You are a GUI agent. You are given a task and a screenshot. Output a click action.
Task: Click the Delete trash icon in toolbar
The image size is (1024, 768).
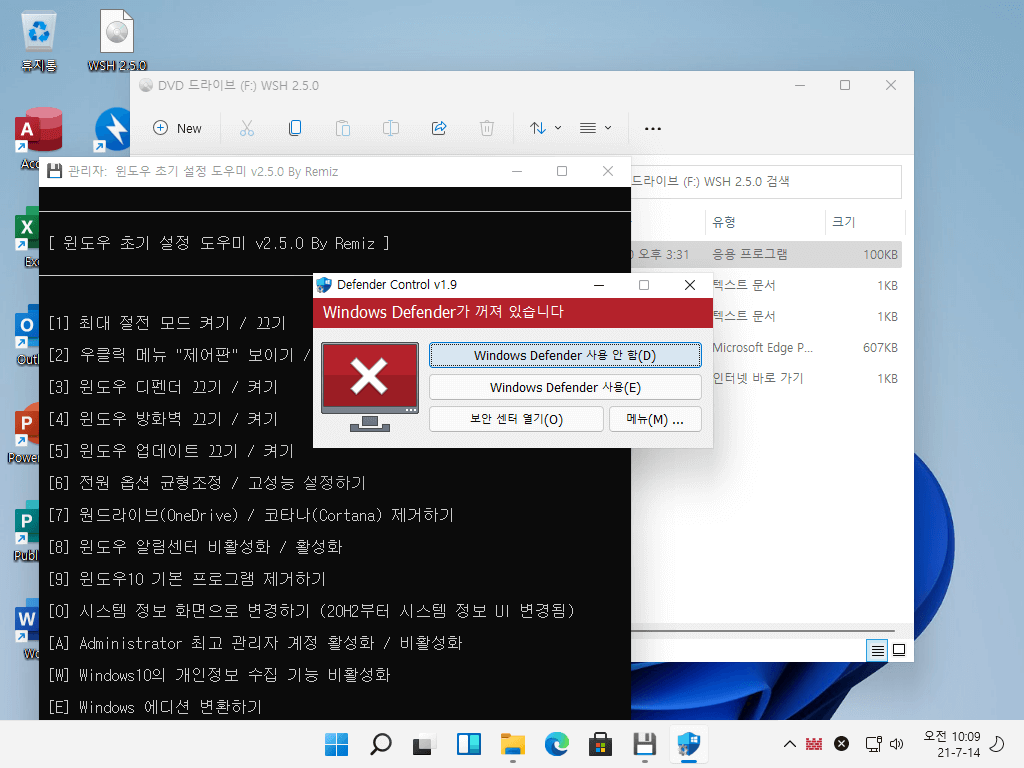[x=487, y=128]
